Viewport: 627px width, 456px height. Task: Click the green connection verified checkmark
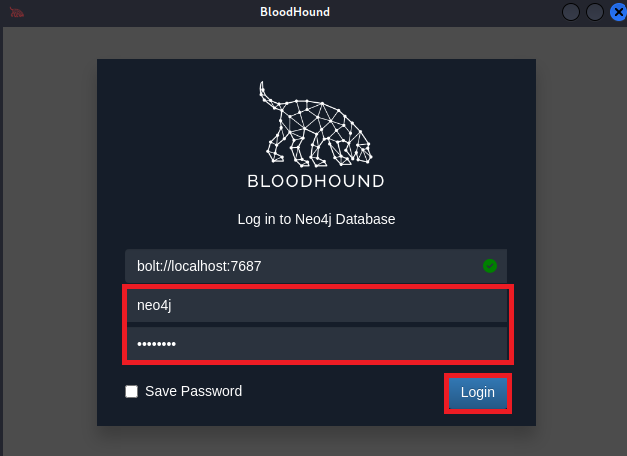490,266
